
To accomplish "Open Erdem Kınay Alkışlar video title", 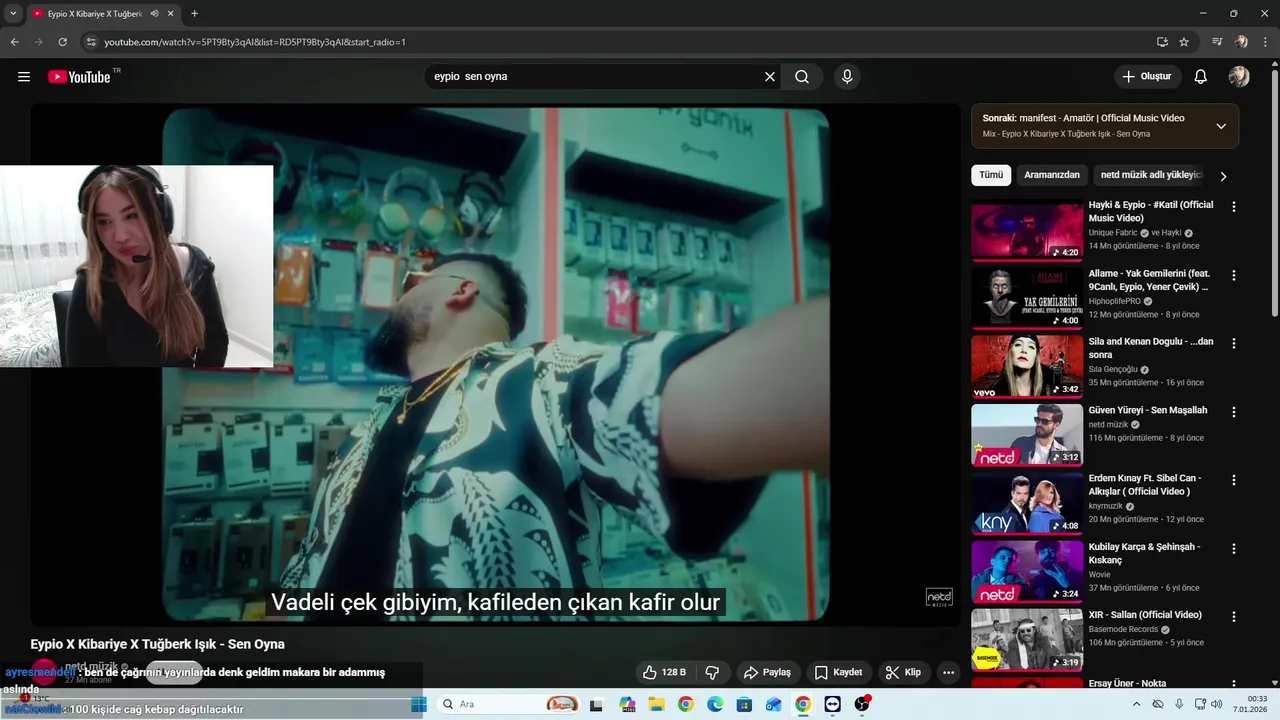I will pos(1145,485).
